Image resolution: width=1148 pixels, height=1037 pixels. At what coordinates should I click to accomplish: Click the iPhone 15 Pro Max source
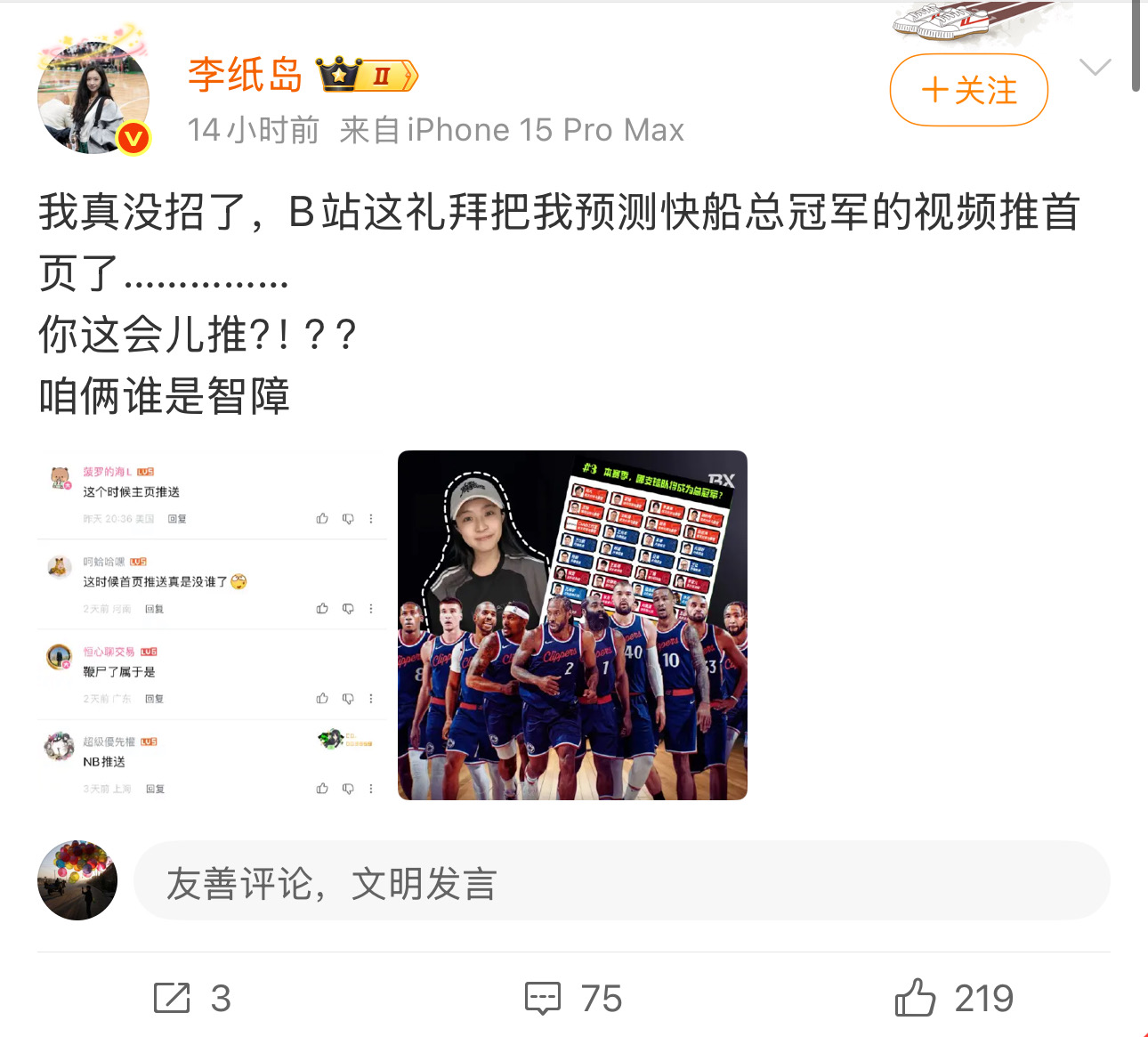(513, 130)
